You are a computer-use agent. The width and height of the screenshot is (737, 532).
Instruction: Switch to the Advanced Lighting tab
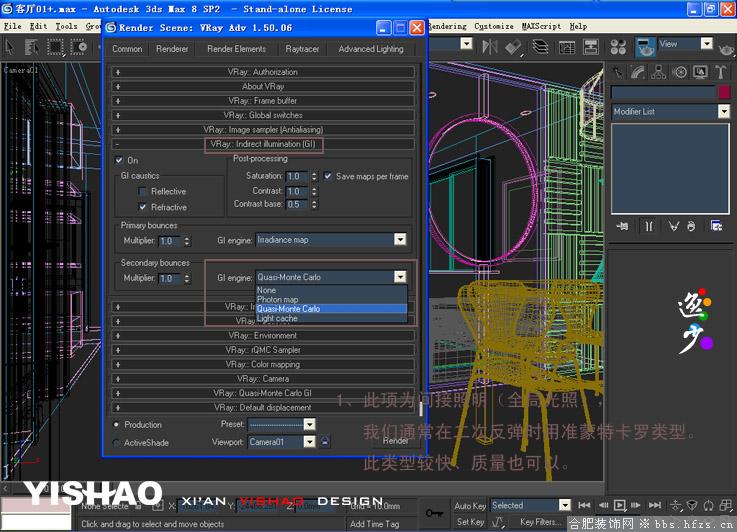click(371, 49)
